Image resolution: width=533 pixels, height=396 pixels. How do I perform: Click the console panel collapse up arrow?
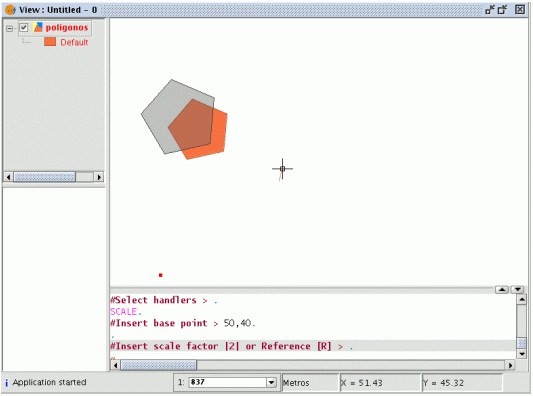click(502, 290)
